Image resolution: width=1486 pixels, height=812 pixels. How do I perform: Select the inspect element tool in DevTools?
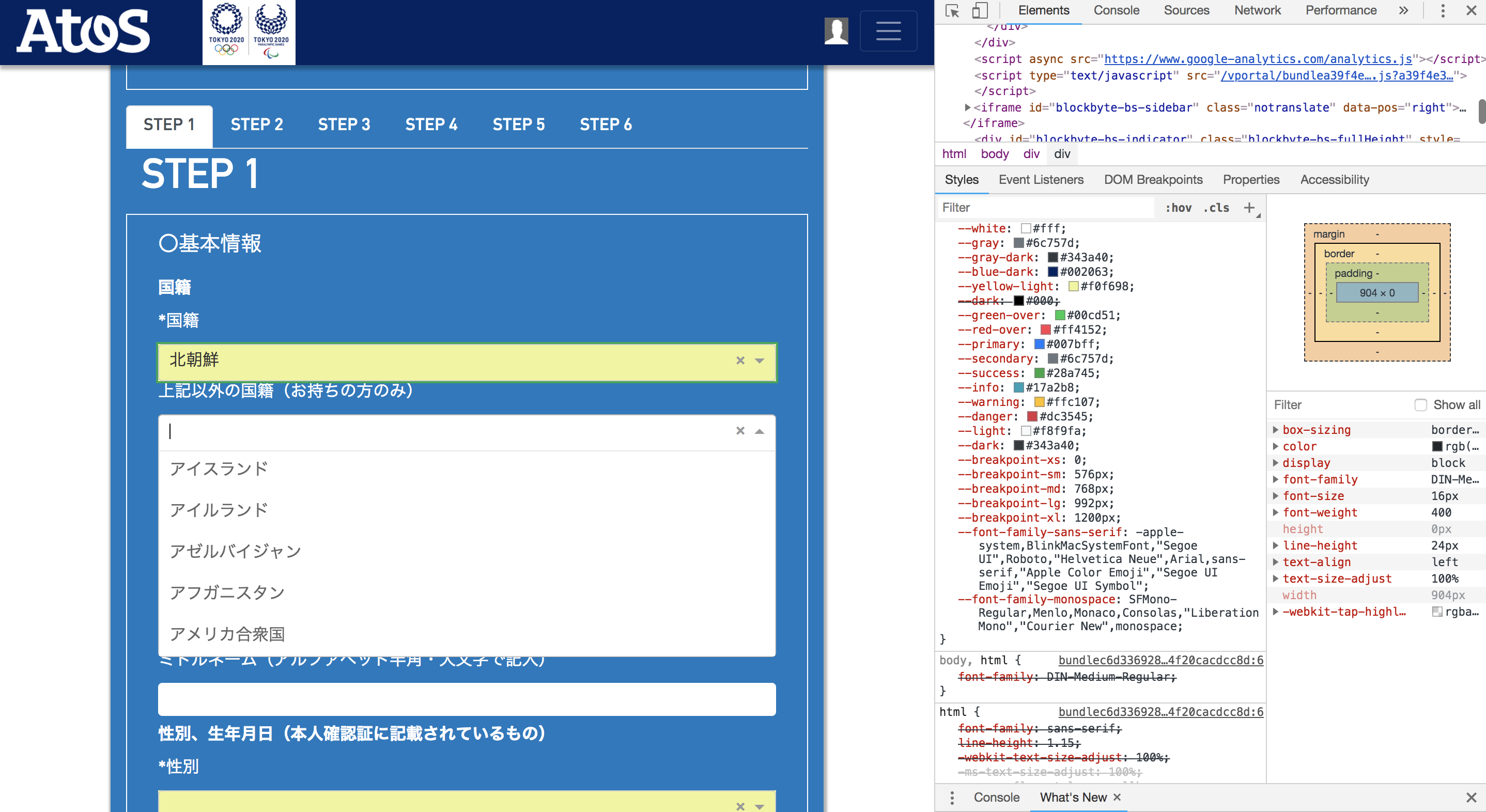pos(952,10)
